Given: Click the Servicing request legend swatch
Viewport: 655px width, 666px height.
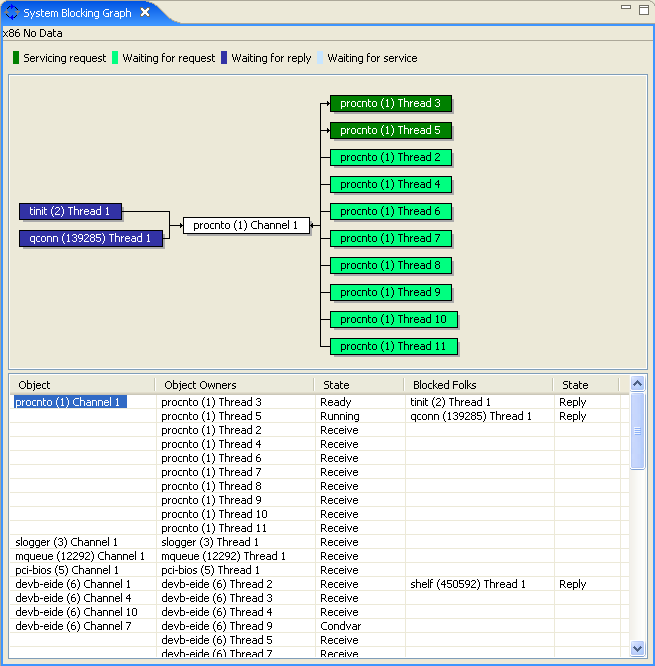Looking at the screenshot, I should [x=16, y=58].
